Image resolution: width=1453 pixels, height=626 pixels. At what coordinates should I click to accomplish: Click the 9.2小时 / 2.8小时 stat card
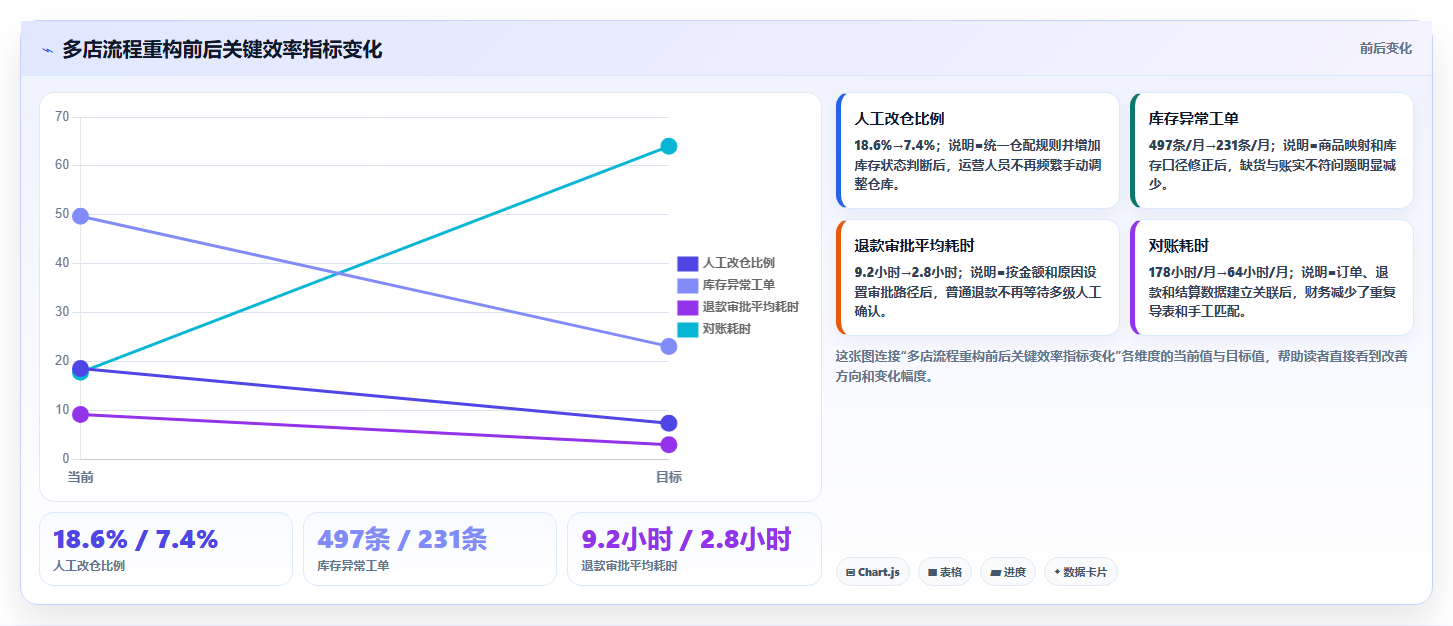tap(694, 549)
